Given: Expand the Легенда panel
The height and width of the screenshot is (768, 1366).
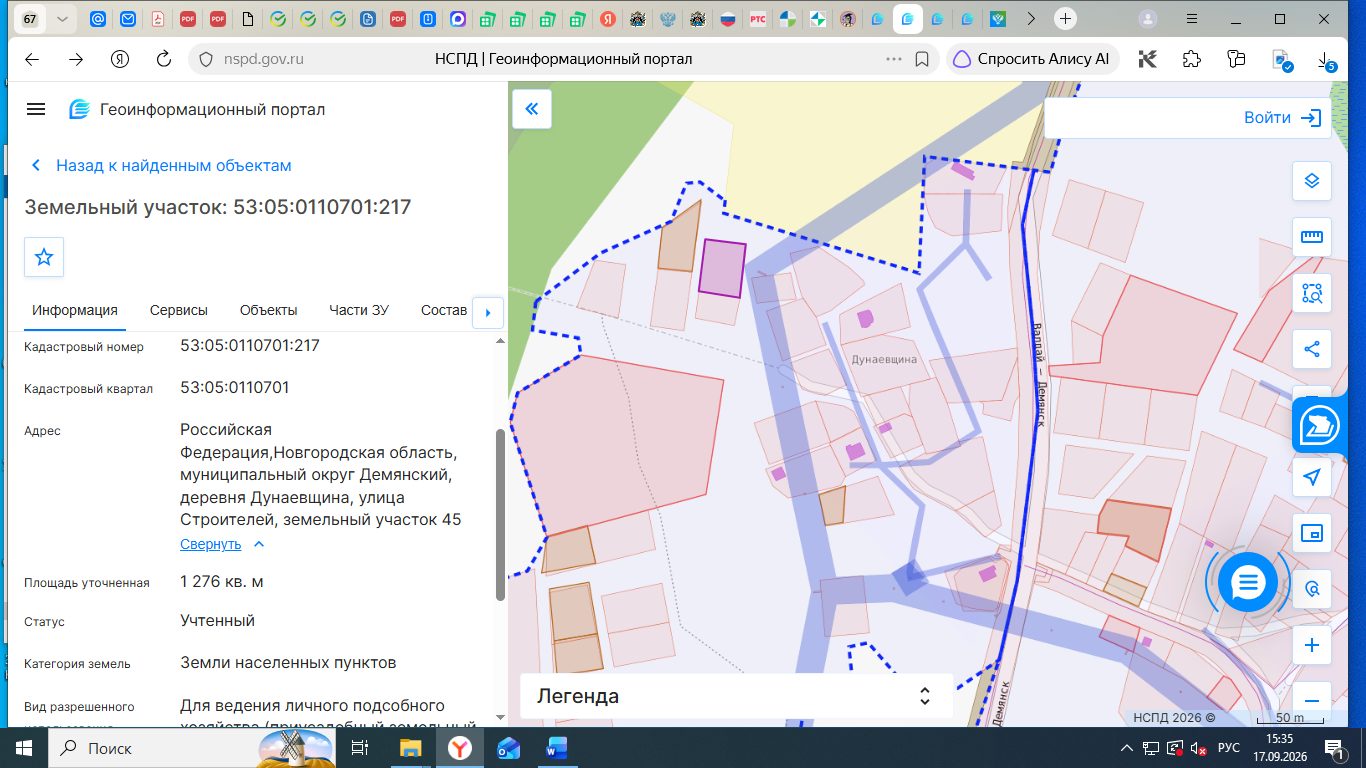Looking at the screenshot, I should point(737,696).
